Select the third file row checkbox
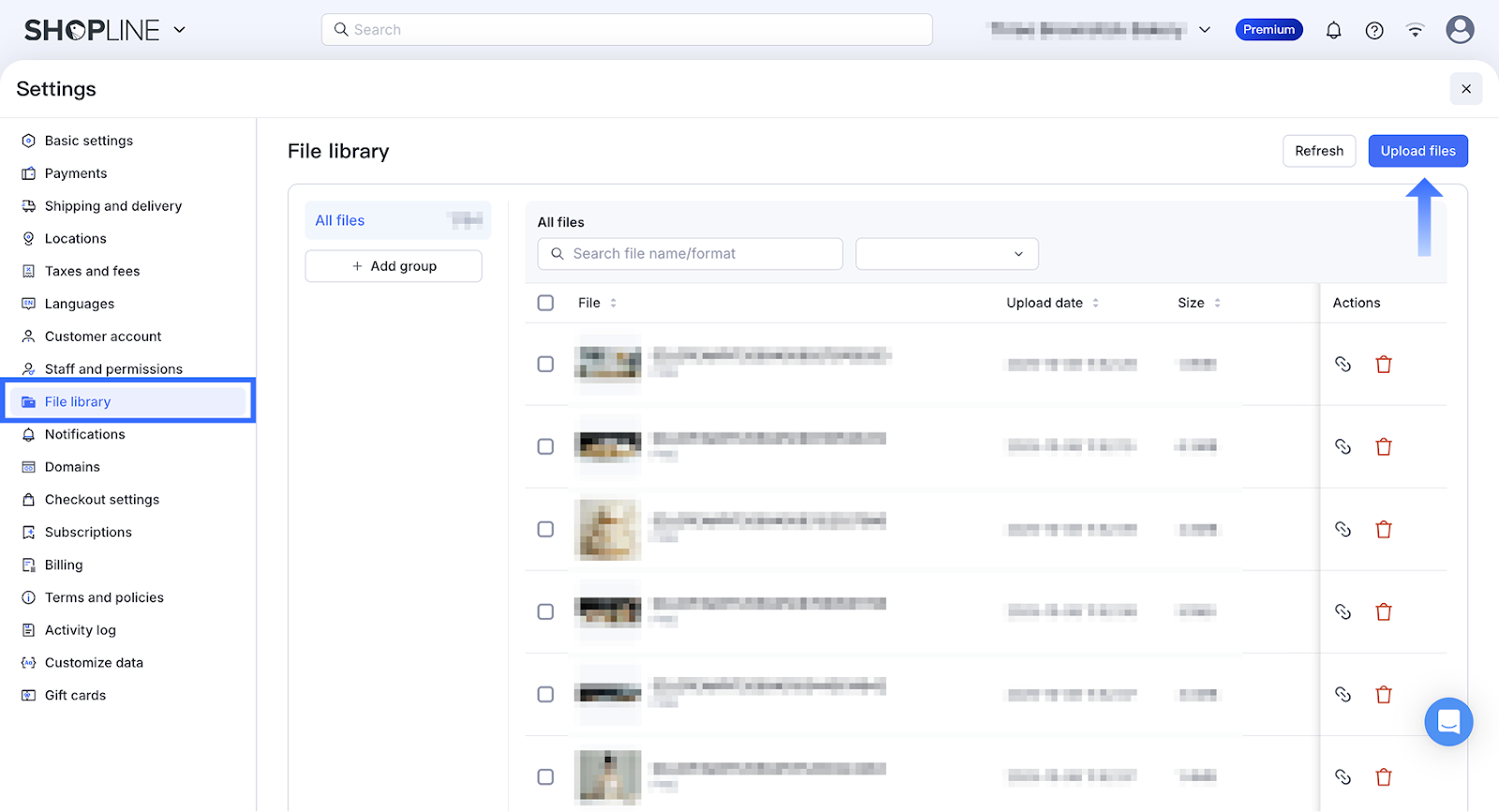1499x812 pixels. coord(545,529)
